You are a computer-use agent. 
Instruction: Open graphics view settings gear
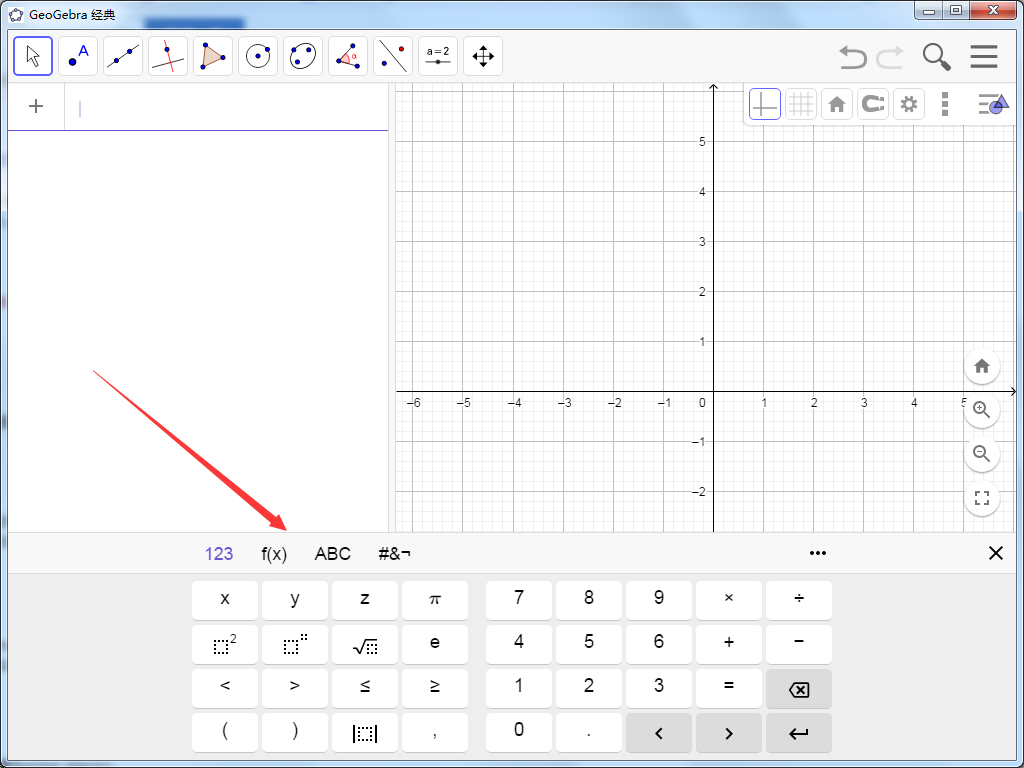908,104
